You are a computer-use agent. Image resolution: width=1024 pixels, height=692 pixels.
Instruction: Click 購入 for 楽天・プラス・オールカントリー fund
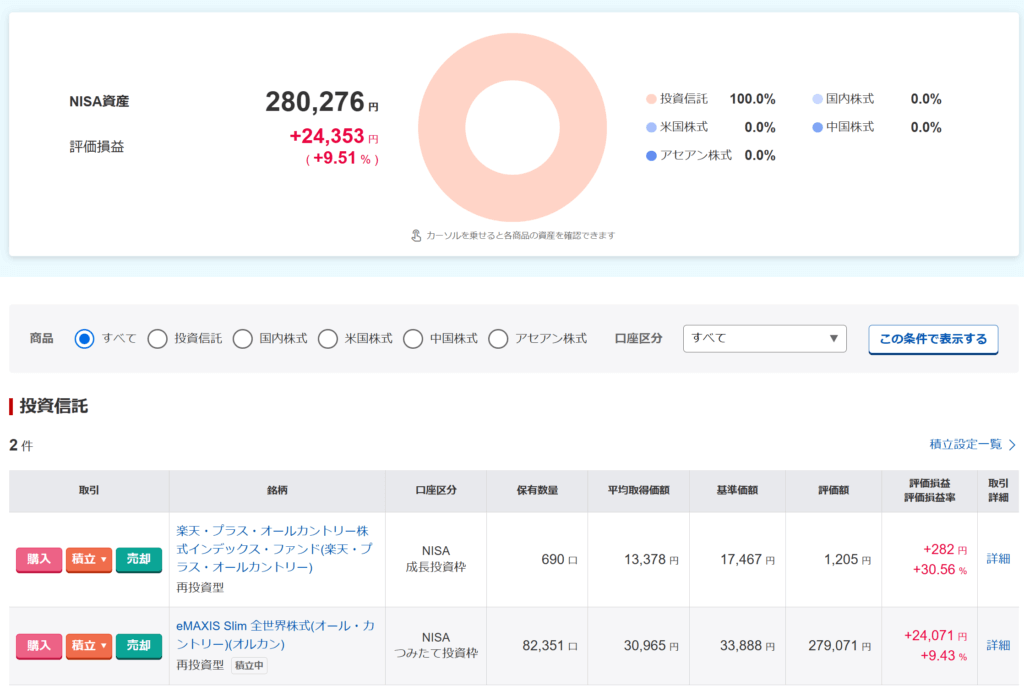coord(39,560)
